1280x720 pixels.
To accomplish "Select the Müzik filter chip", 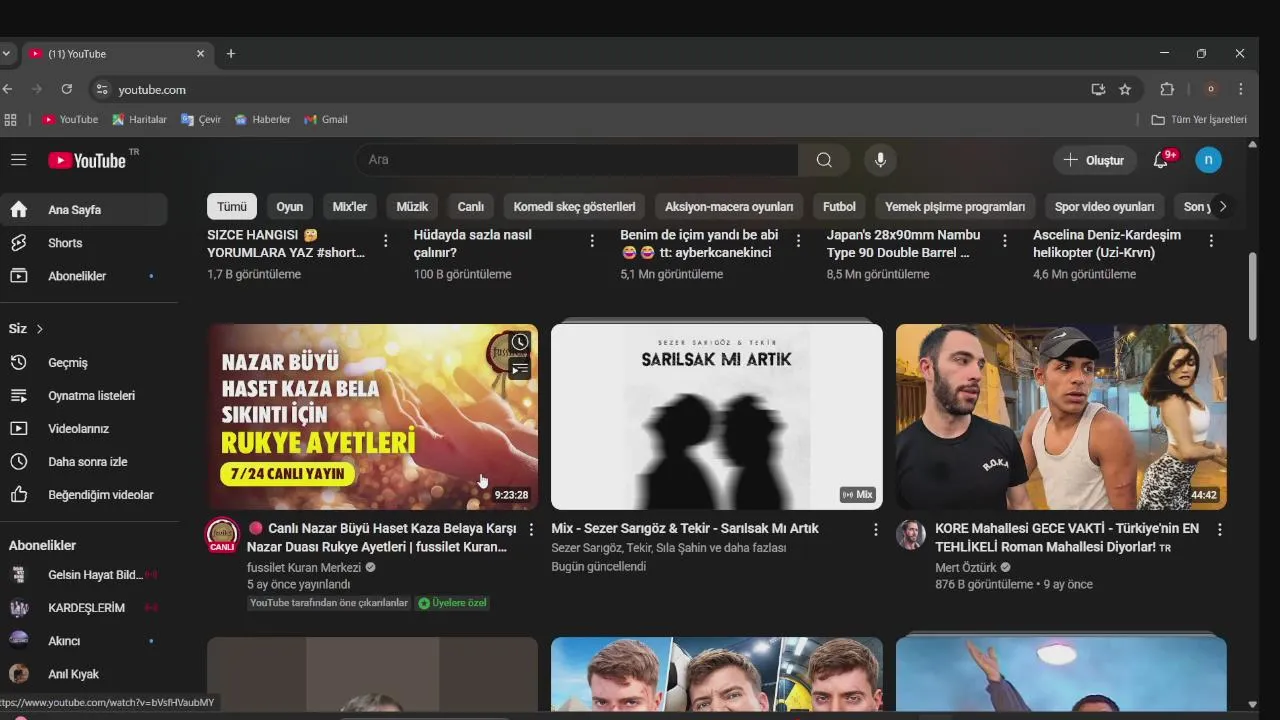I will 412,207.
